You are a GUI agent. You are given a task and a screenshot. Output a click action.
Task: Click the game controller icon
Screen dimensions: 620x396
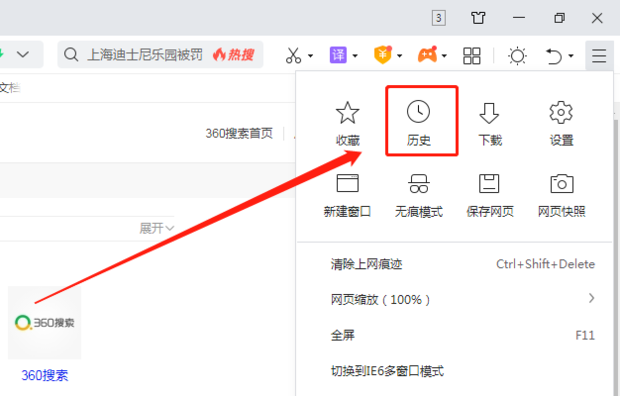coord(427,55)
